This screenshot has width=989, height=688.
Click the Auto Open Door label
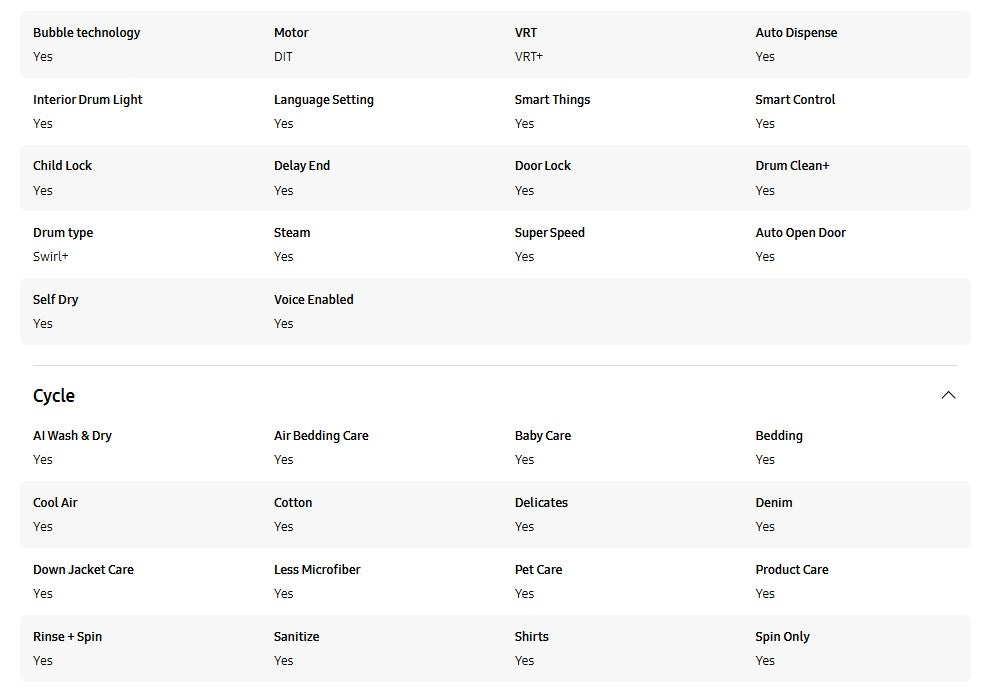800,233
